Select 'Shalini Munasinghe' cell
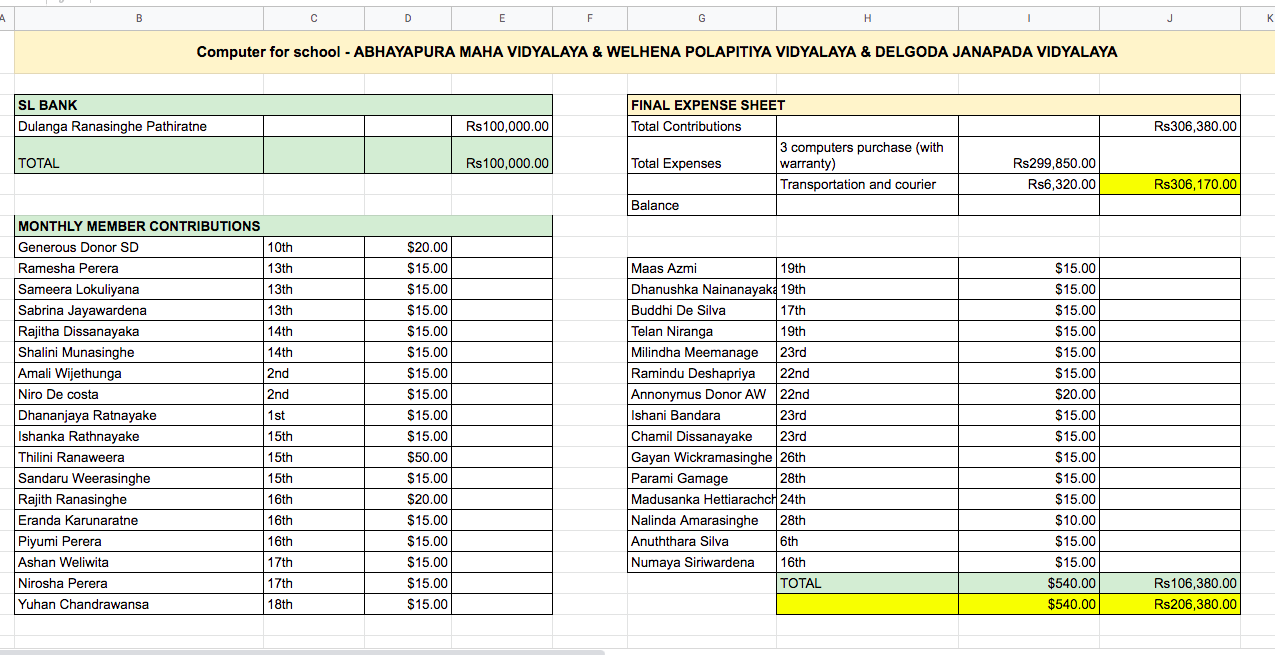This screenshot has height=655, width=1275. pos(139,352)
